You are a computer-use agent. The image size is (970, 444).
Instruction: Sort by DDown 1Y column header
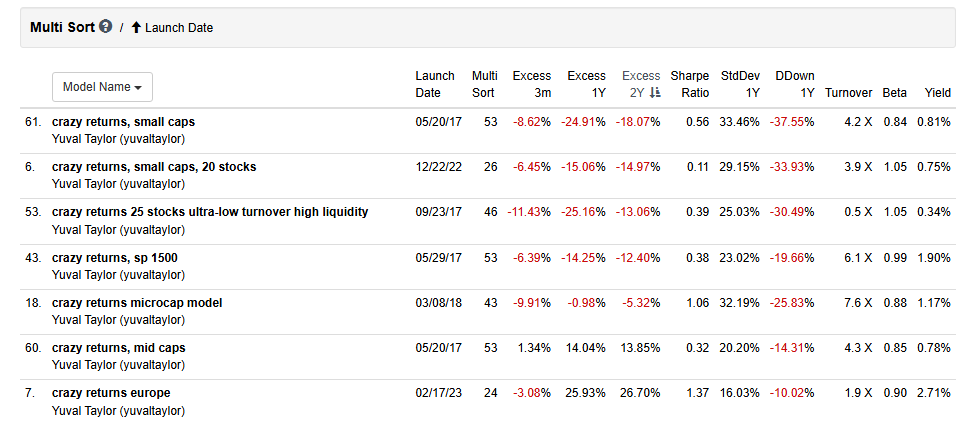click(x=794, y=84)
